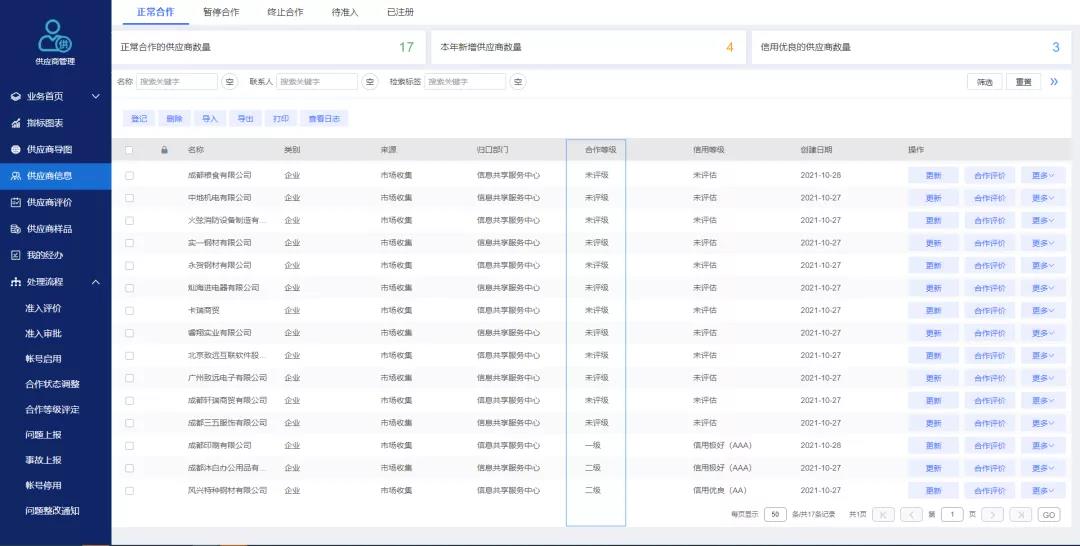Click the lock icon in table header

(x=164, y=149)
